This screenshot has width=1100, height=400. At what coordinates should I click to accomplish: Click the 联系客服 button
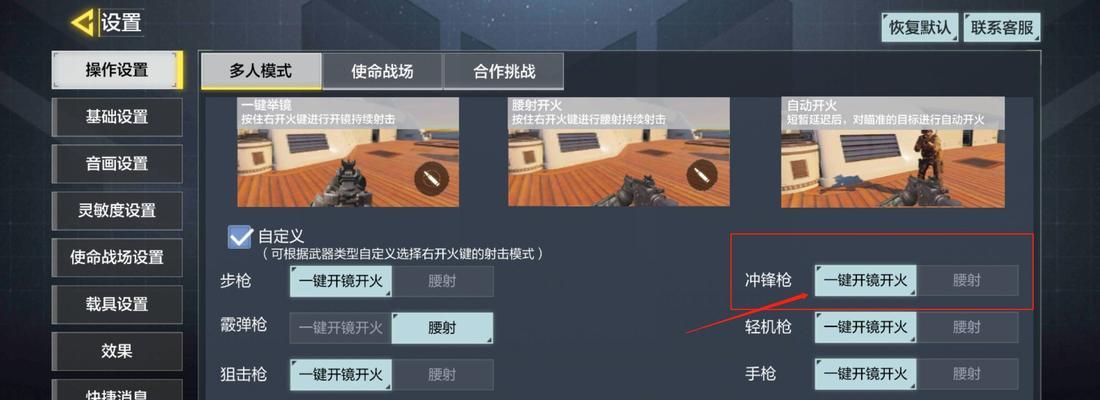point(1002,27)
